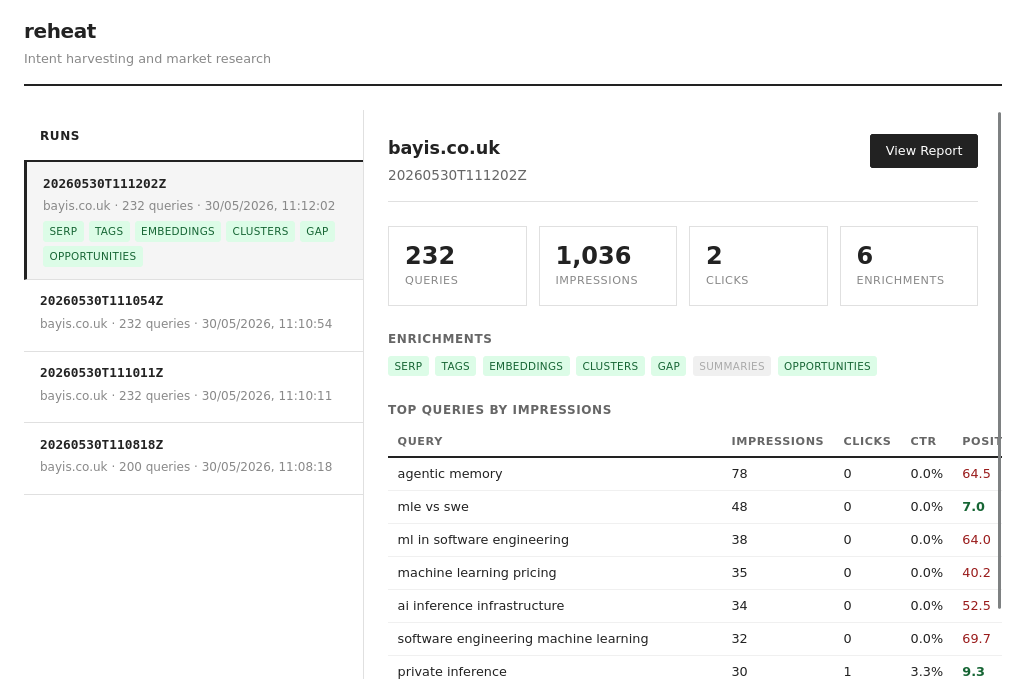Select run 20260530T111202Z

194,220
